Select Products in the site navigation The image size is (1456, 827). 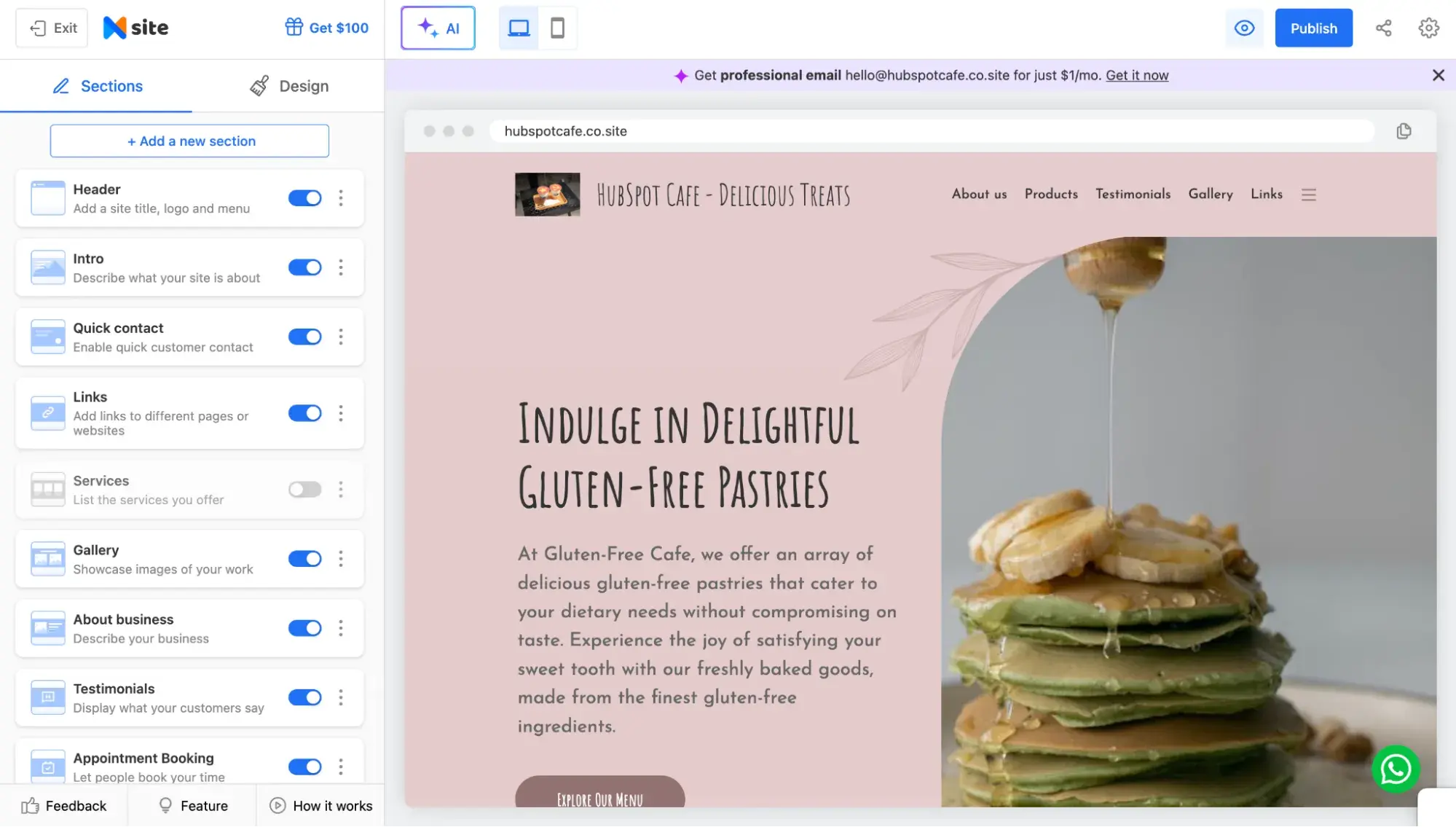[x=1051, y=194]
